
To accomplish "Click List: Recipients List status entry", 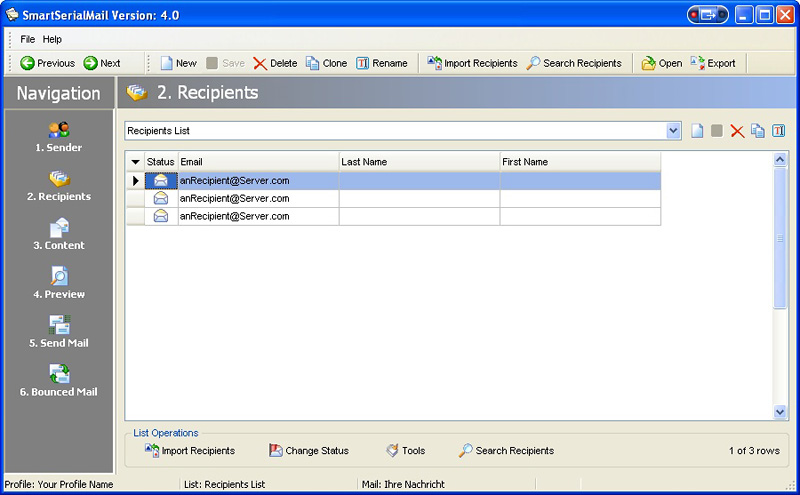I will coord(224,484).
